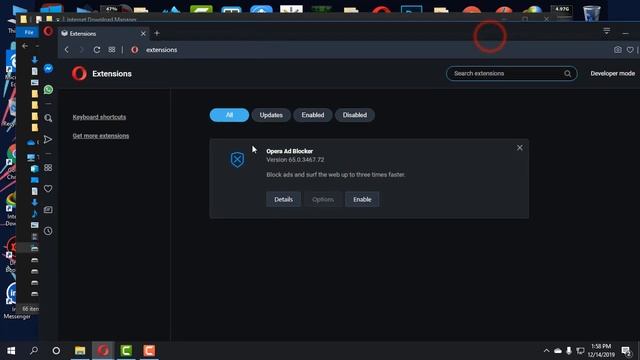This screenshot has height=360, width=640.
Task: Open Cortana circle on taskbar
Action: (56, 351)
